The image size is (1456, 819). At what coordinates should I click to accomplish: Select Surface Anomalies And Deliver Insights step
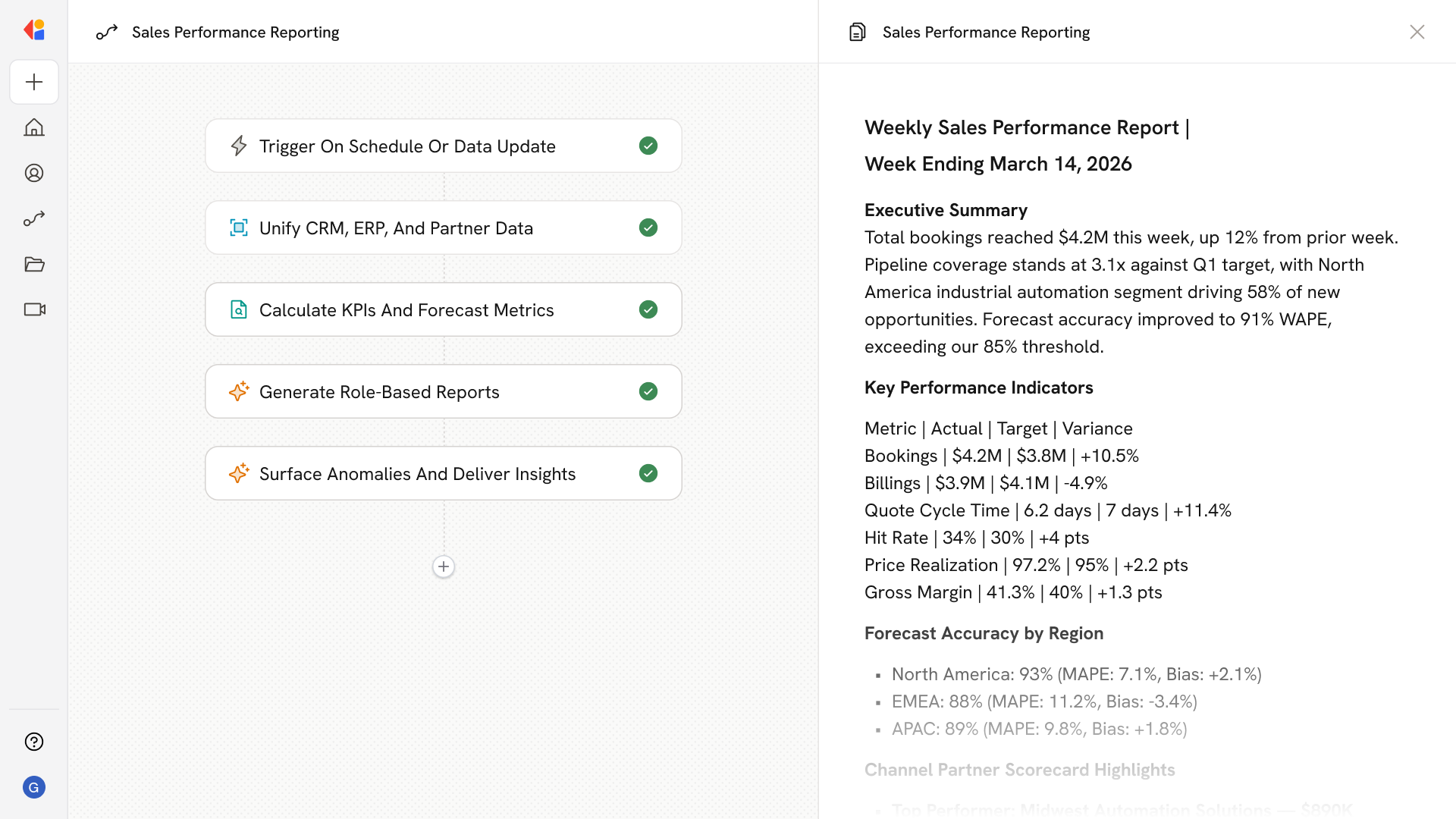point(417,474)
